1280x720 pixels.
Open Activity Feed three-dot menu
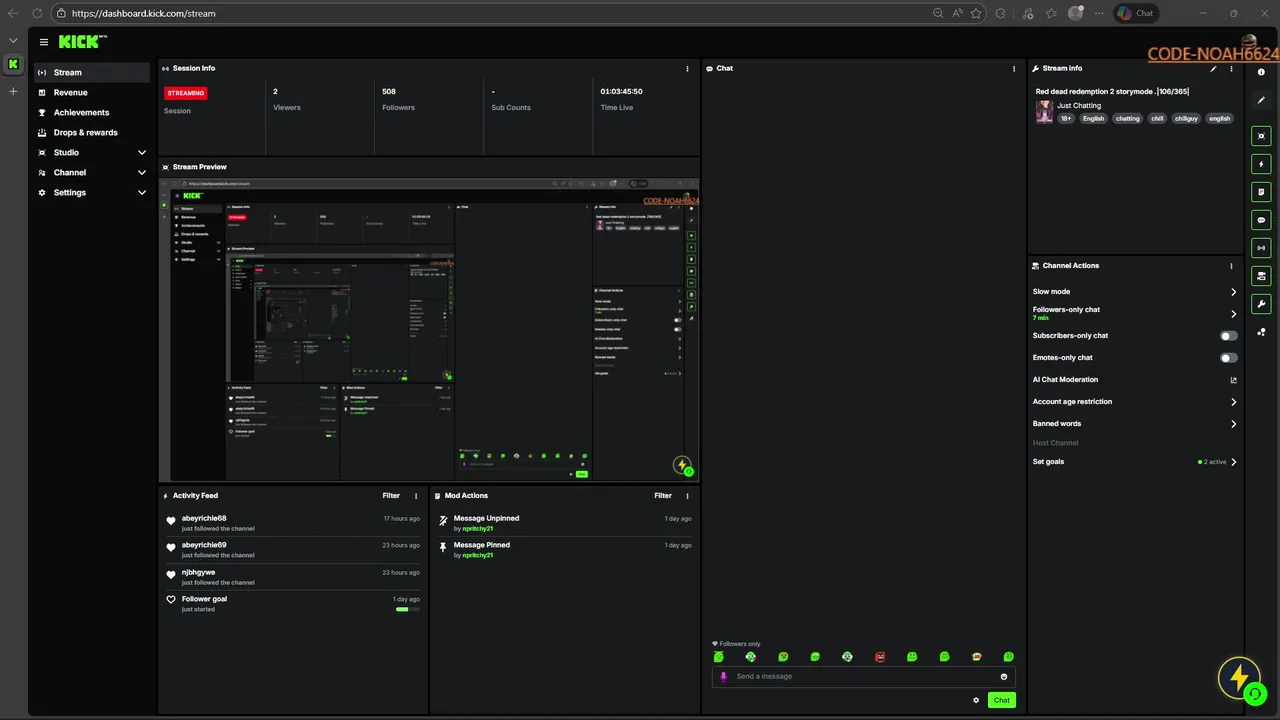416,496
